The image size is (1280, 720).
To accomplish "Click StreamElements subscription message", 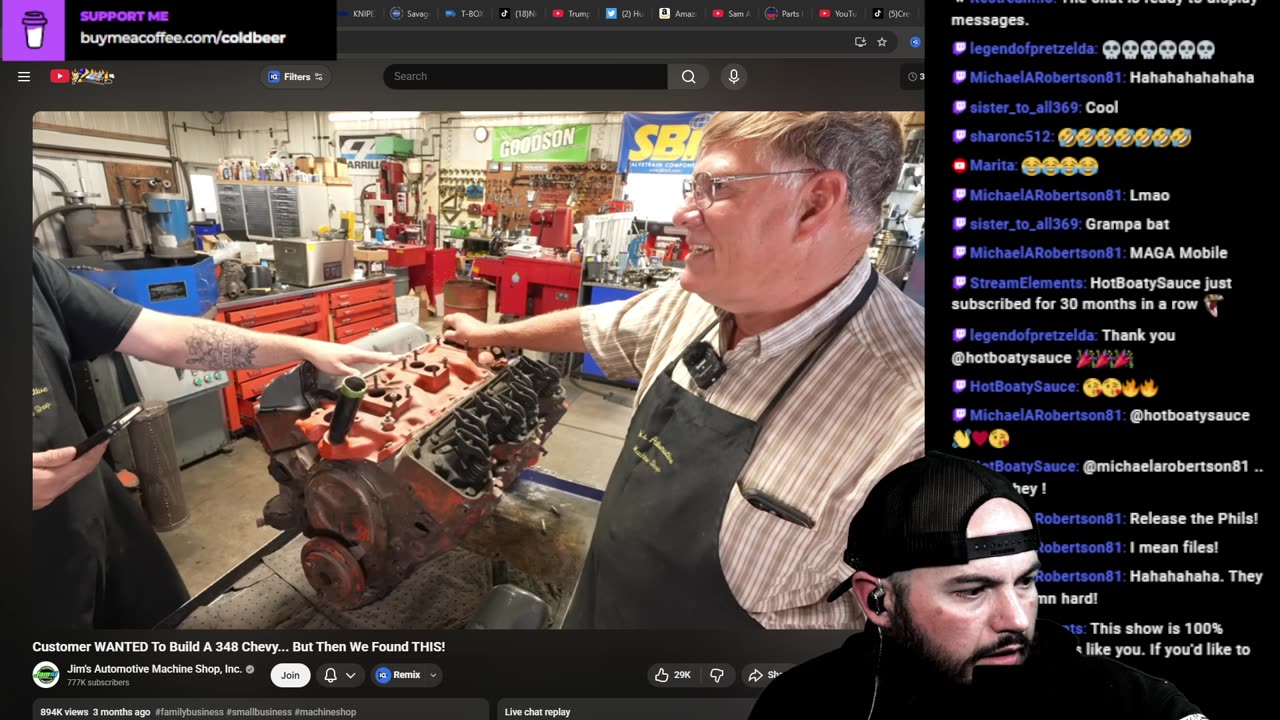I will [x=1092, y=294].
